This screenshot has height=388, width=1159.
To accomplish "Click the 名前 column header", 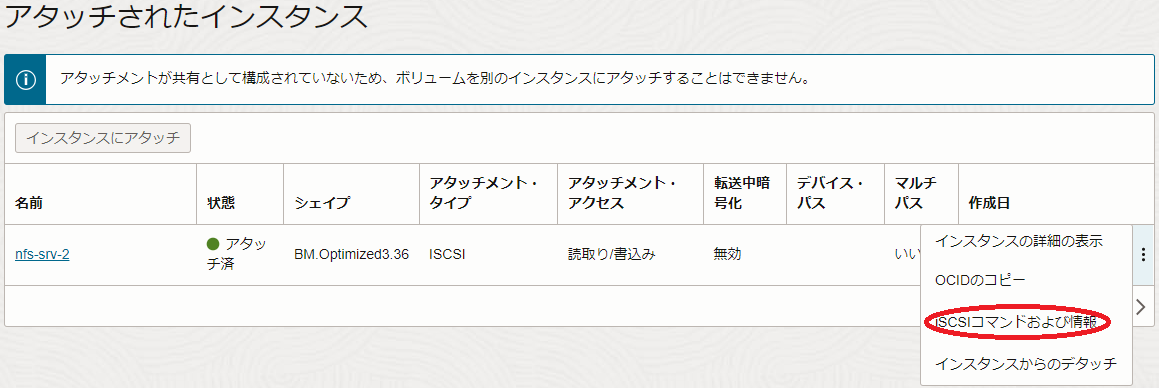I will [x=29, y=202].
